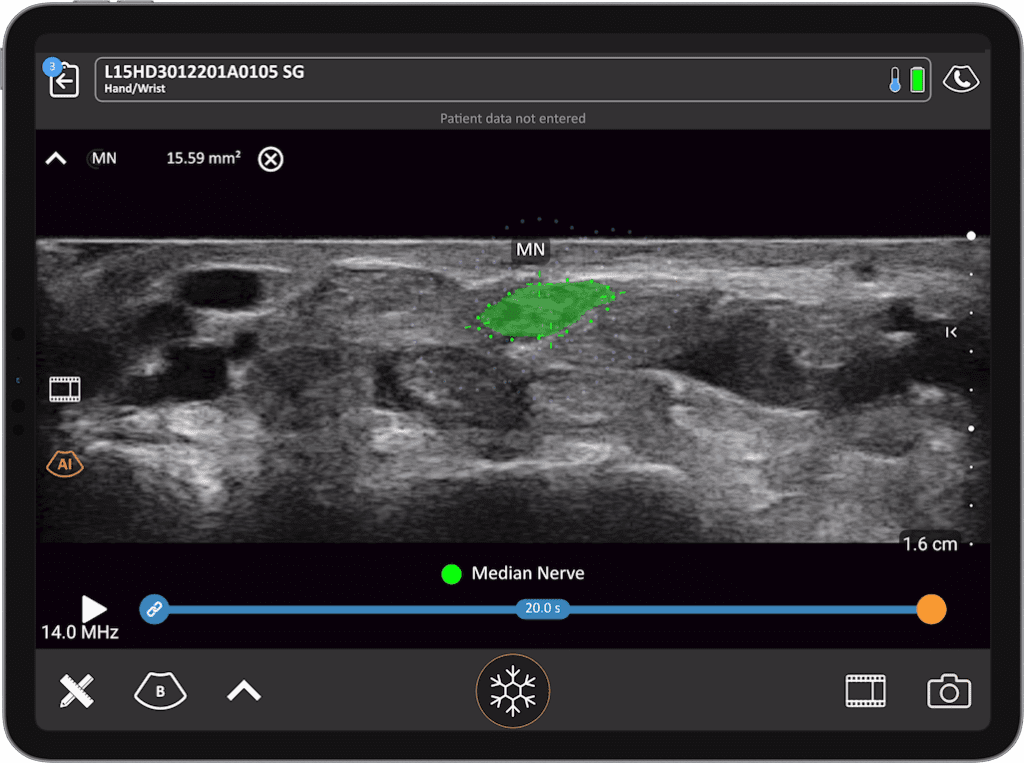The width and height of the screenshot is (1024, 763).
Task: Collapse the side depth panel arrow
Action: [x=952, y=332]
